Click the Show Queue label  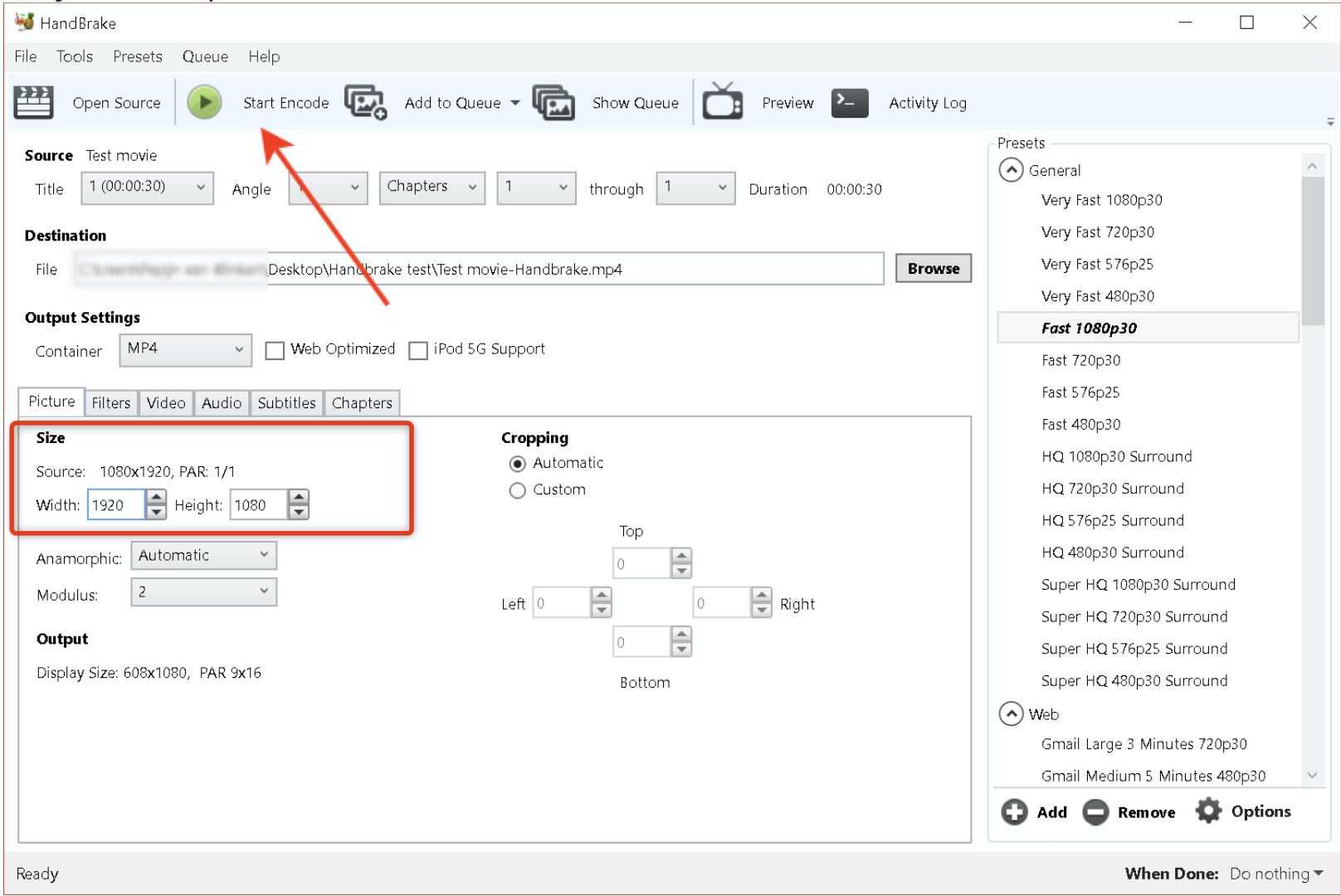coord(636,103)
